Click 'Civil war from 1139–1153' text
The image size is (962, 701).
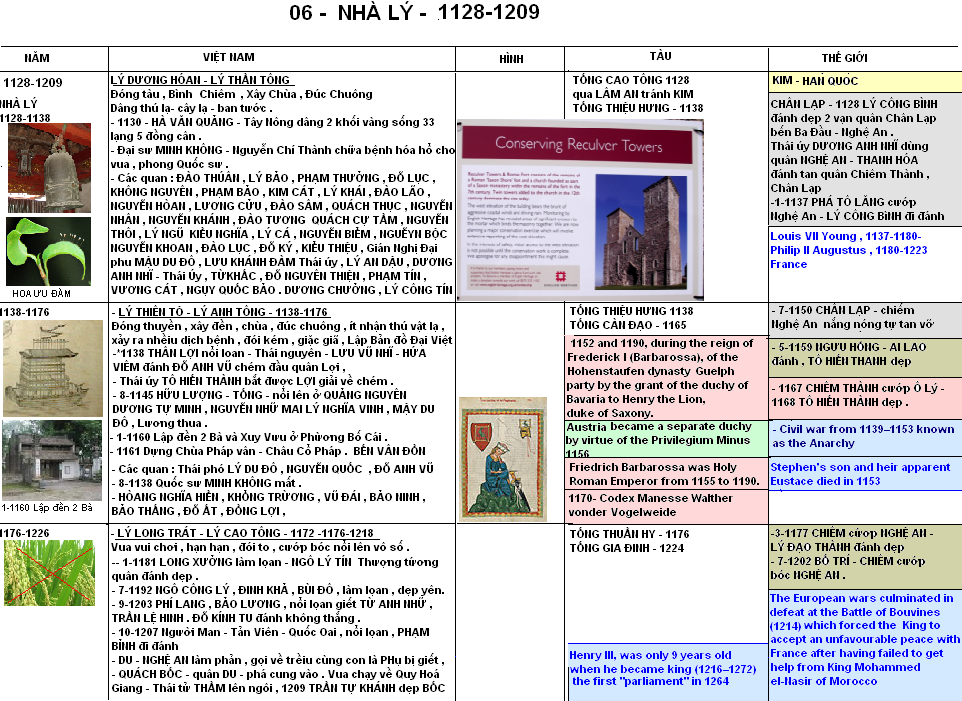pos(842,429)
